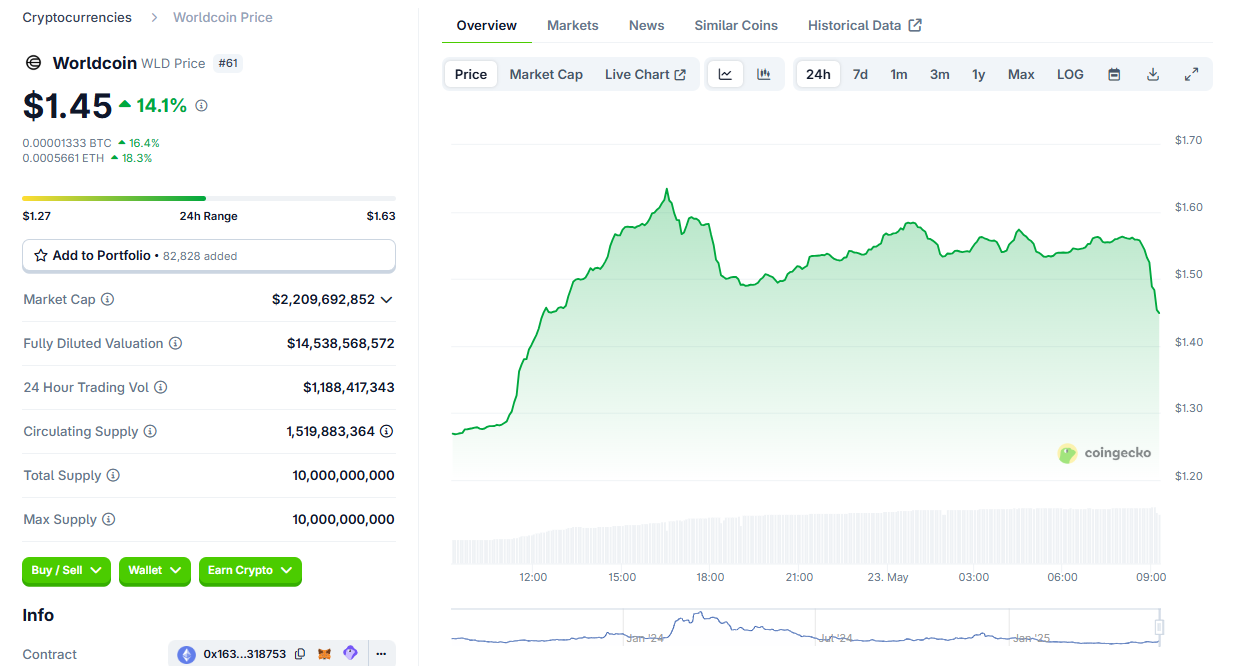Open the News tab
The height and width of the screenshot is (666, 1251).
click(647, 25)
